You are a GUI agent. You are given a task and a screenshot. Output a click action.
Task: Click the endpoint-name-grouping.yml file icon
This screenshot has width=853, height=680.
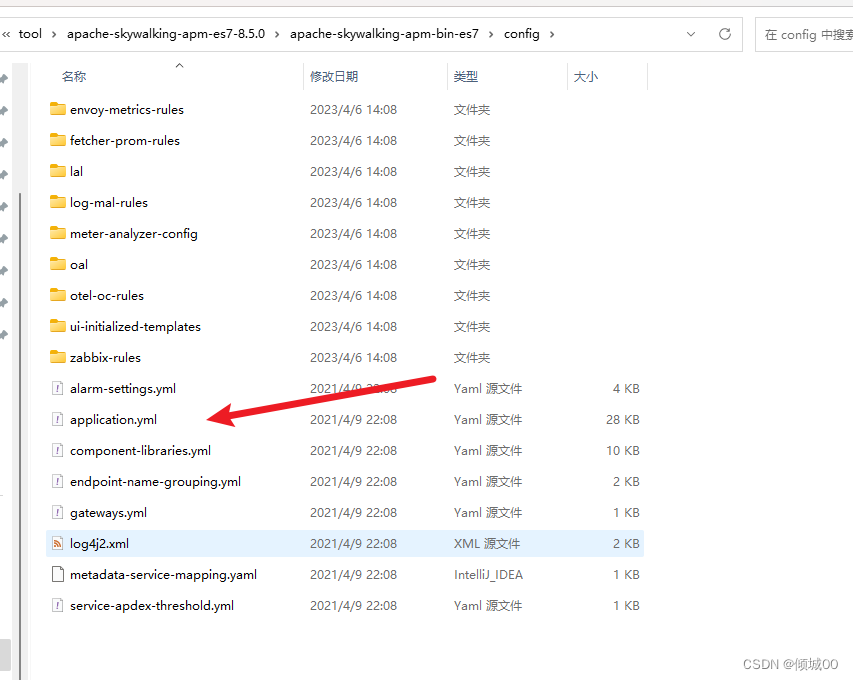58,481
